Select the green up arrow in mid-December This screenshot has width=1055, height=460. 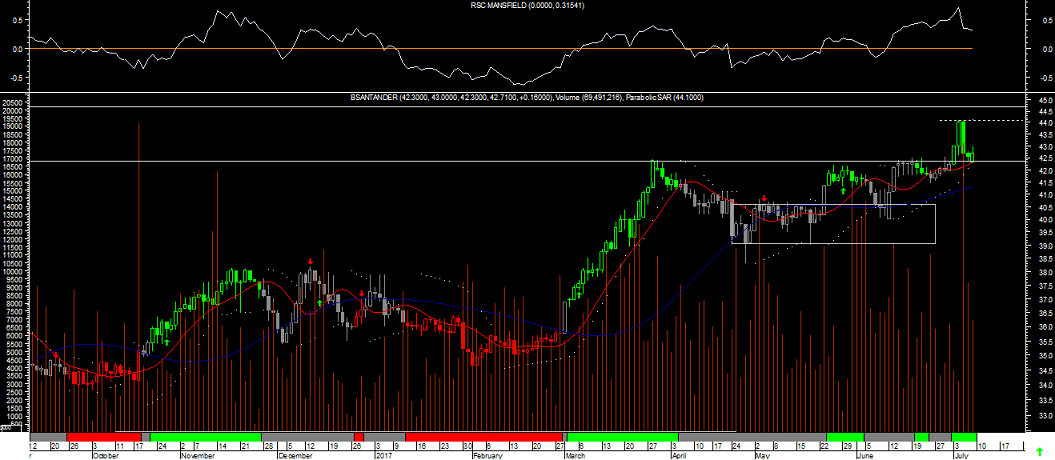pos(320,302)
